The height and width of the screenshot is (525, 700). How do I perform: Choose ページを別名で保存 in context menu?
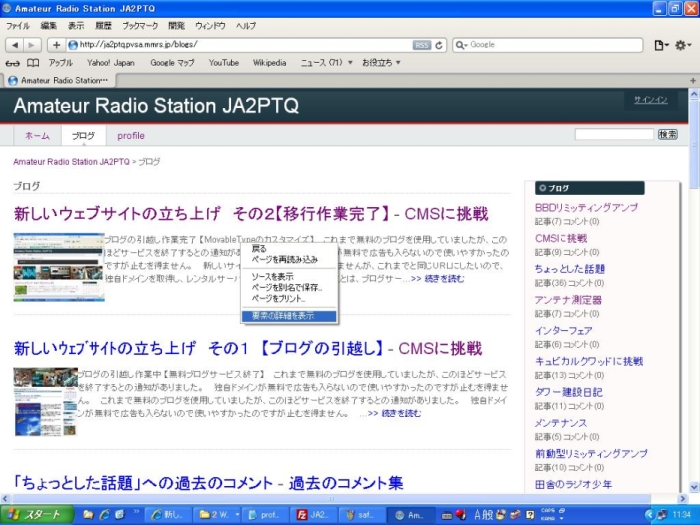[289, 288]
